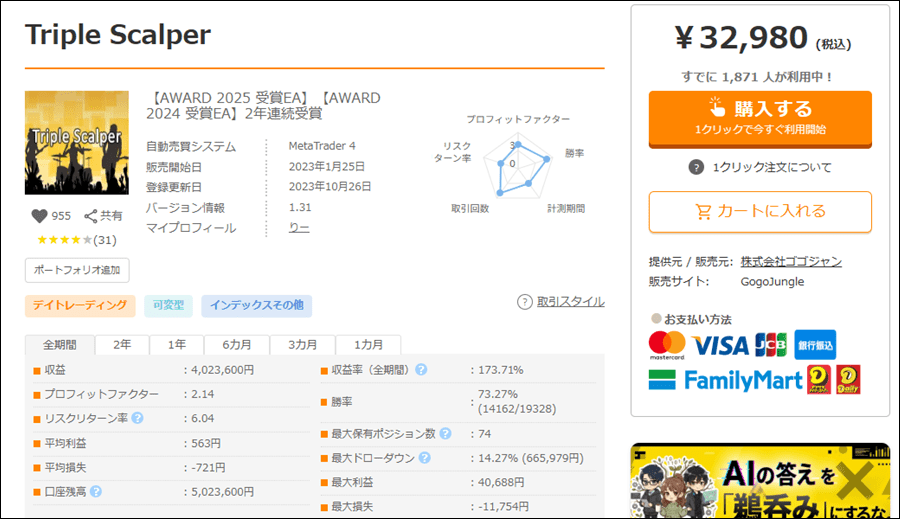
Task: Switch to the 2年 tab
Action: [x=122, y=344]
